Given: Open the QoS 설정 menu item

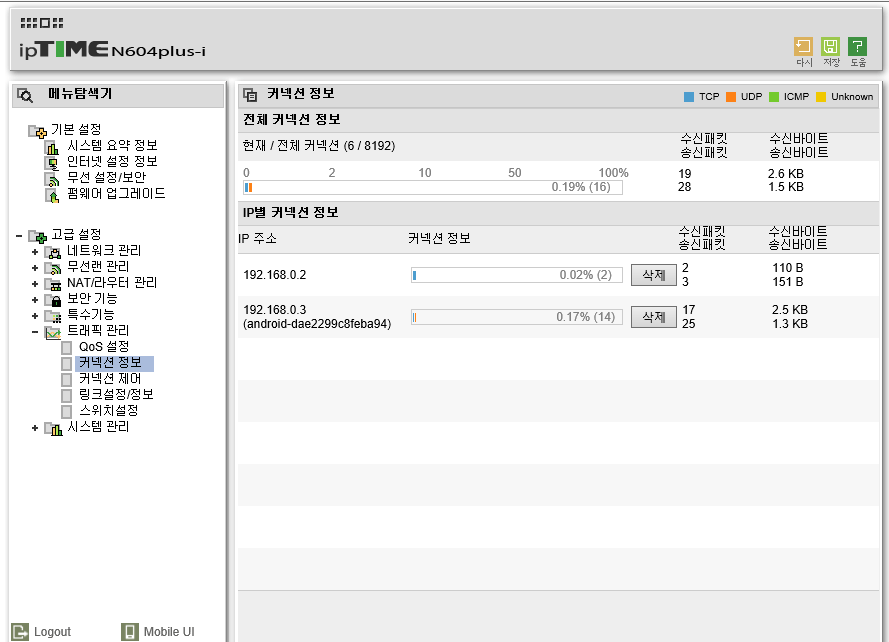Looking at the screenshot, I should point(104,347).
